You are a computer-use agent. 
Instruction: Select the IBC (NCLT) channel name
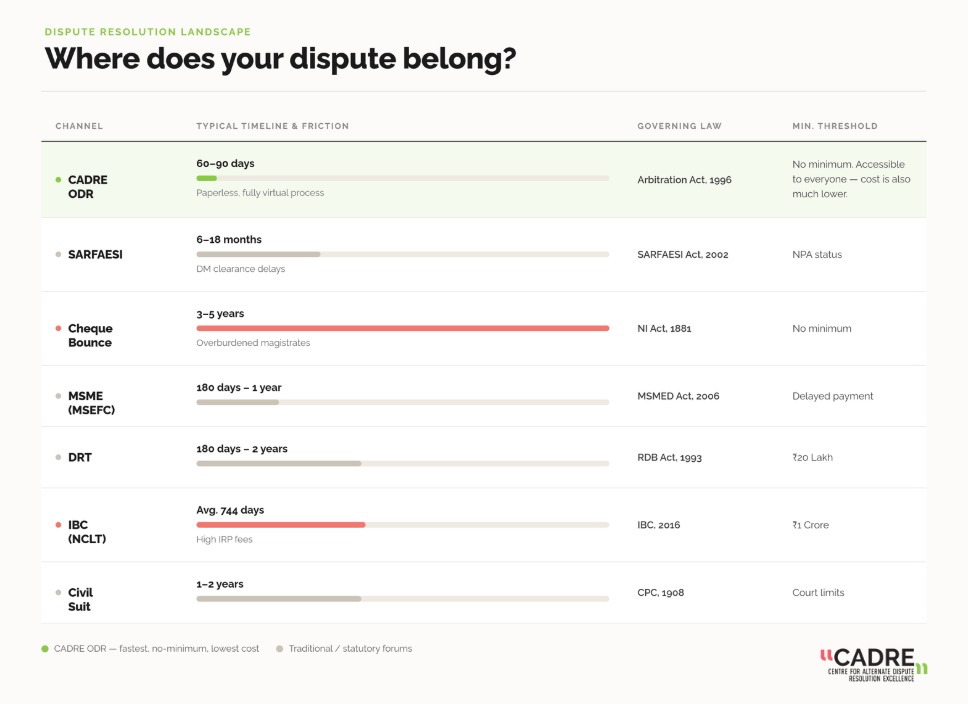coord(87,532)
